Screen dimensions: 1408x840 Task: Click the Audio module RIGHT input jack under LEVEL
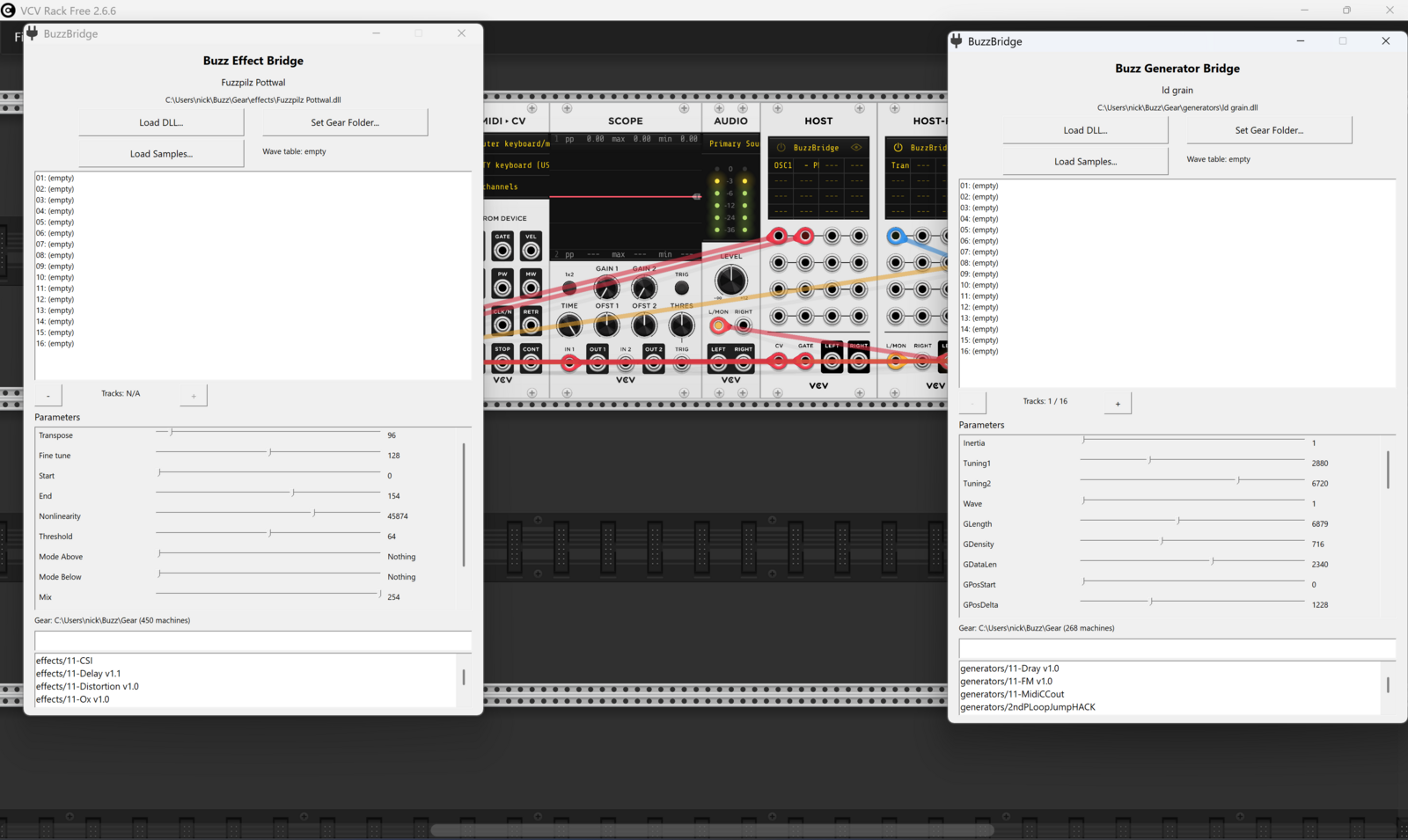[744, 325]
